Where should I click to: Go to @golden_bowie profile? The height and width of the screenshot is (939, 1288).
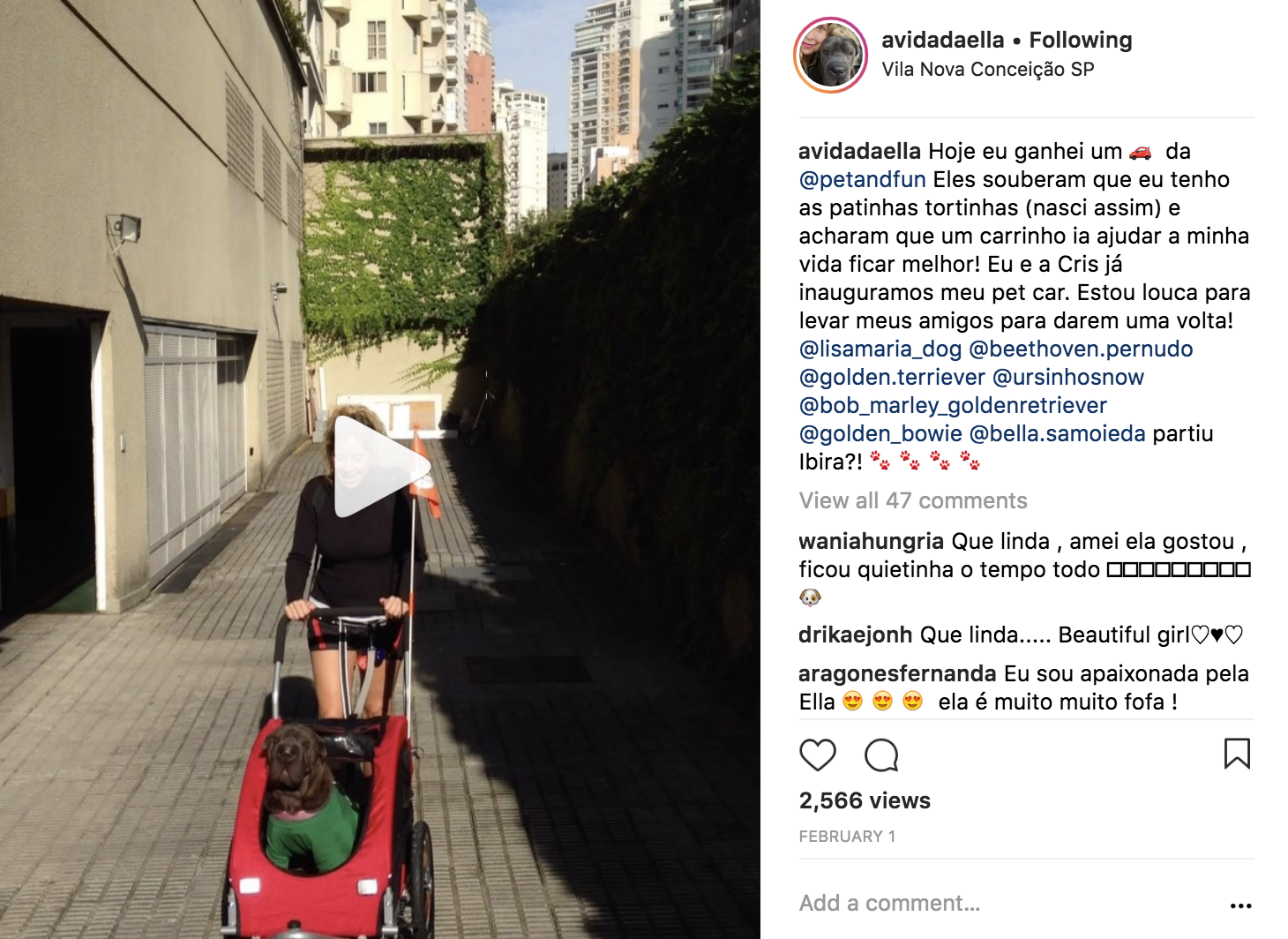click(880, 433)
